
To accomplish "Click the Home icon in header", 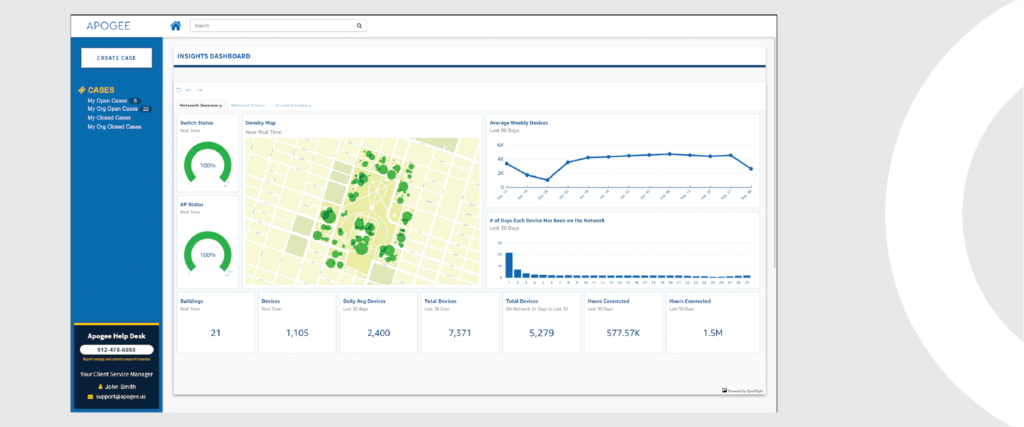I will tap(176, 25).
